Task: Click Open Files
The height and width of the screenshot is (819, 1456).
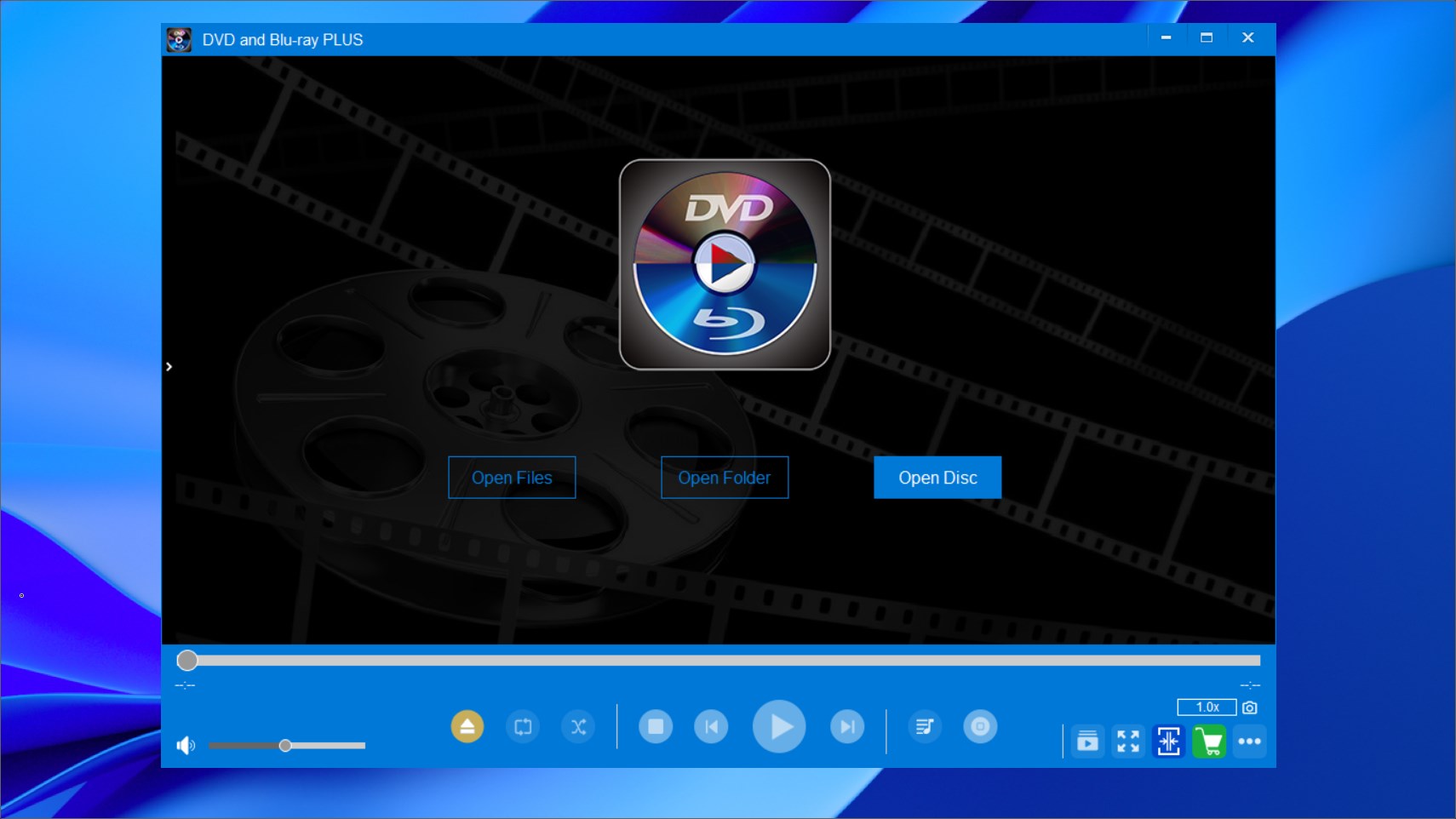Action: pyautogui.click(x=512, y=478)
